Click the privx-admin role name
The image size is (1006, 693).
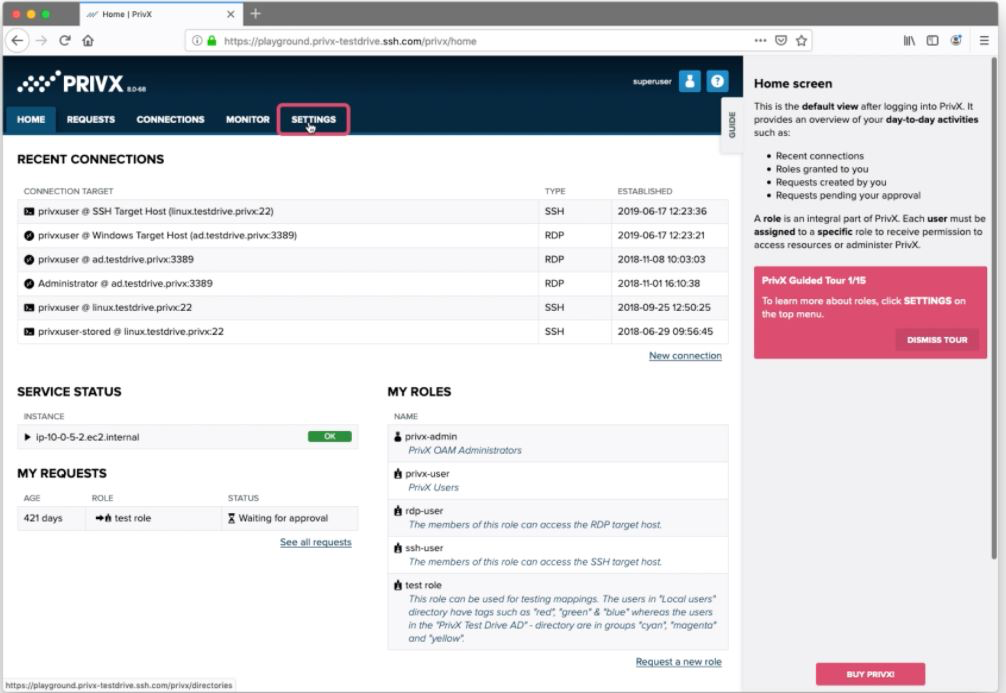click(x=431, y=436)
